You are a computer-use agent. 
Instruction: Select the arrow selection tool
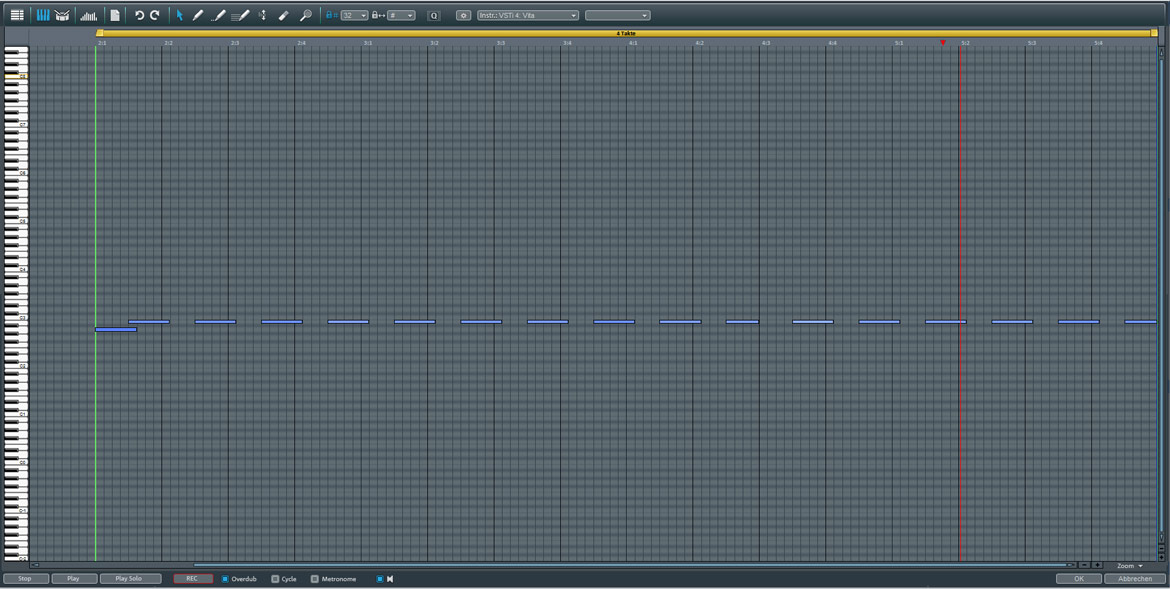pyautogui.click(x=179, y=15)
